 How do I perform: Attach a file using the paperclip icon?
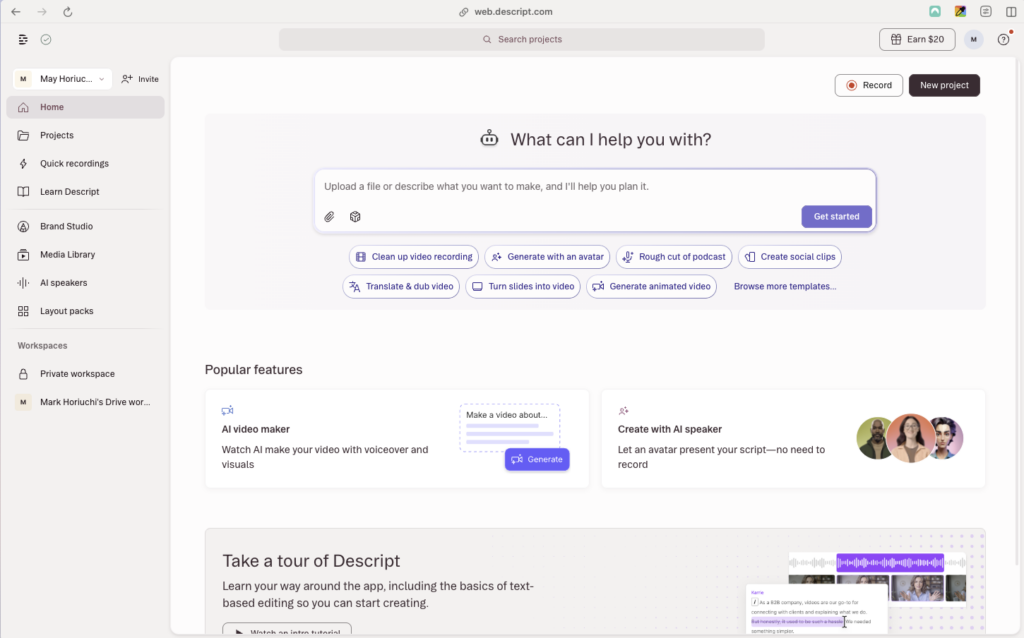pyautogui.click(x=329, y=216)
